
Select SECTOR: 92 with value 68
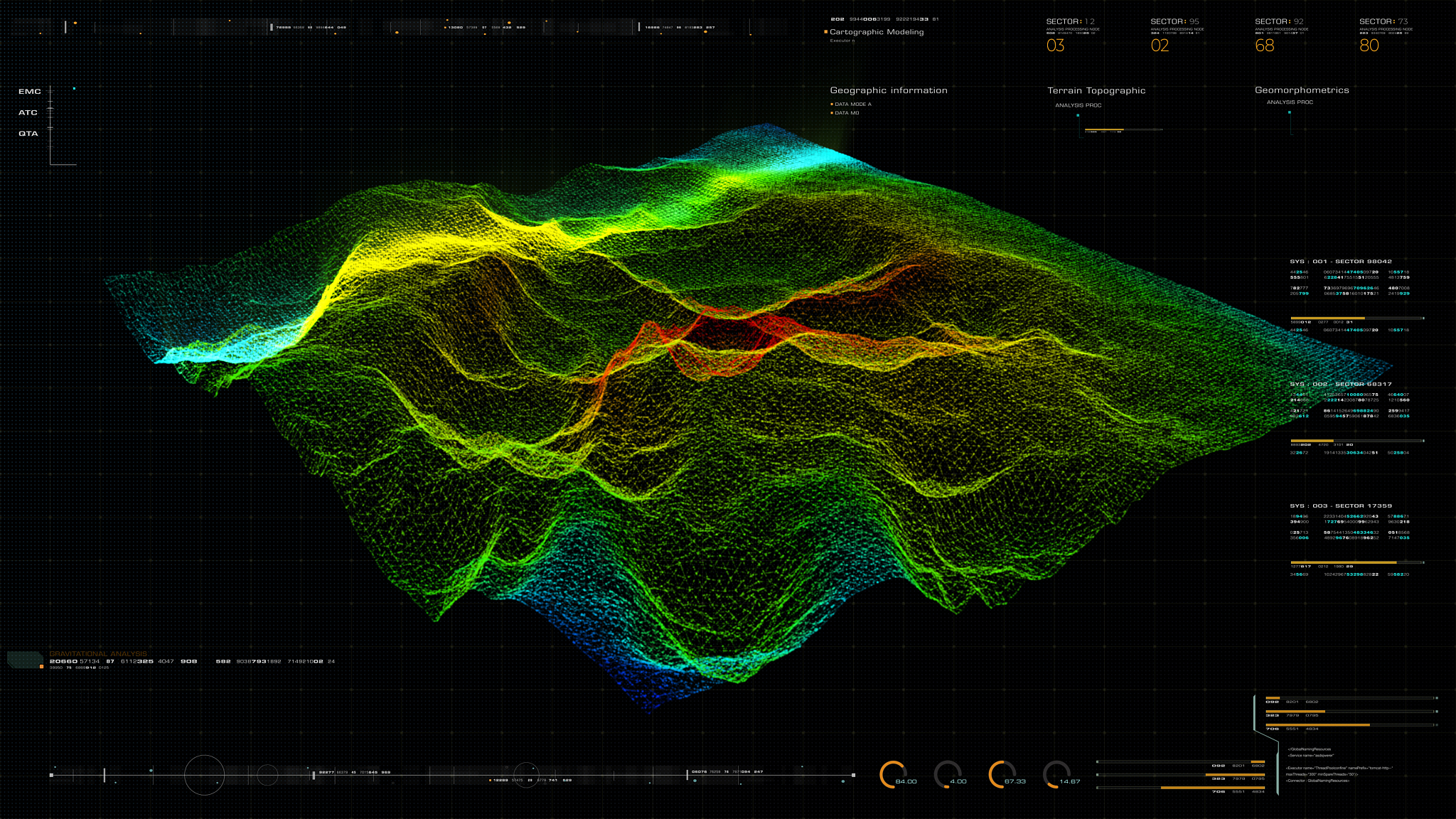(1265, 45)
